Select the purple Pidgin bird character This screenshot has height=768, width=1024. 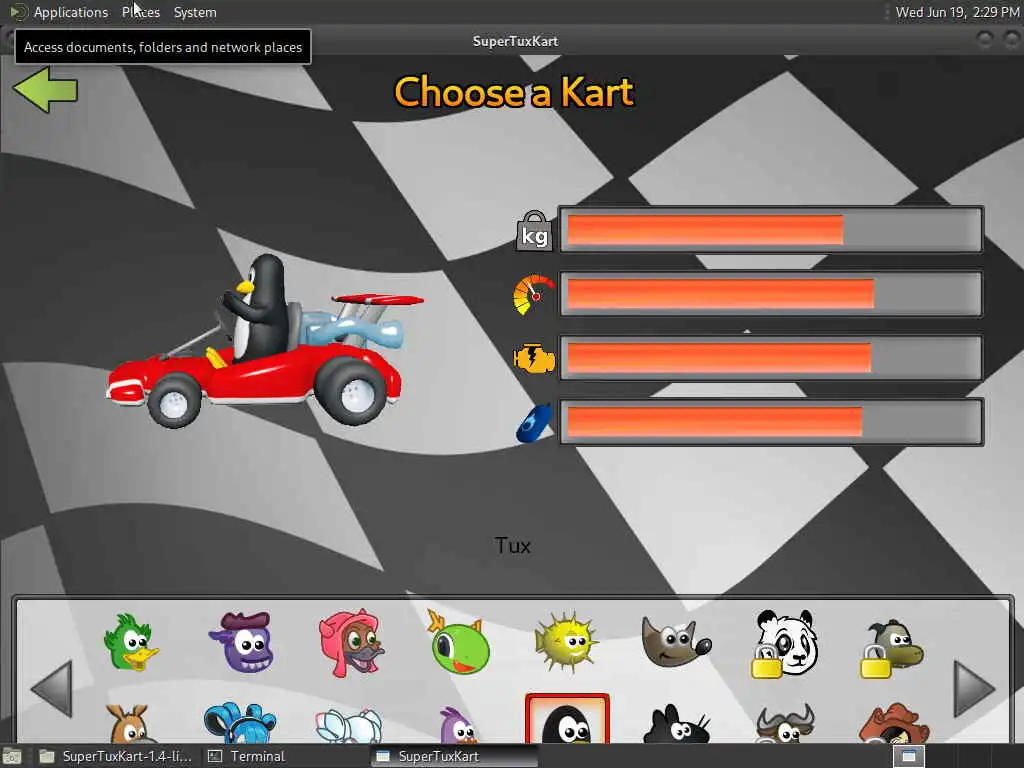point(458,725)
